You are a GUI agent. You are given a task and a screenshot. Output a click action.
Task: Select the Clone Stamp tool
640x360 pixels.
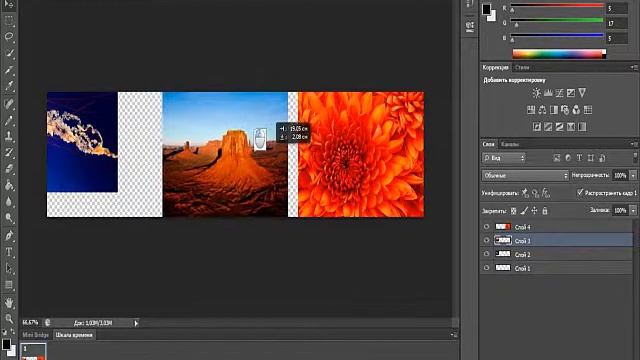9,136
